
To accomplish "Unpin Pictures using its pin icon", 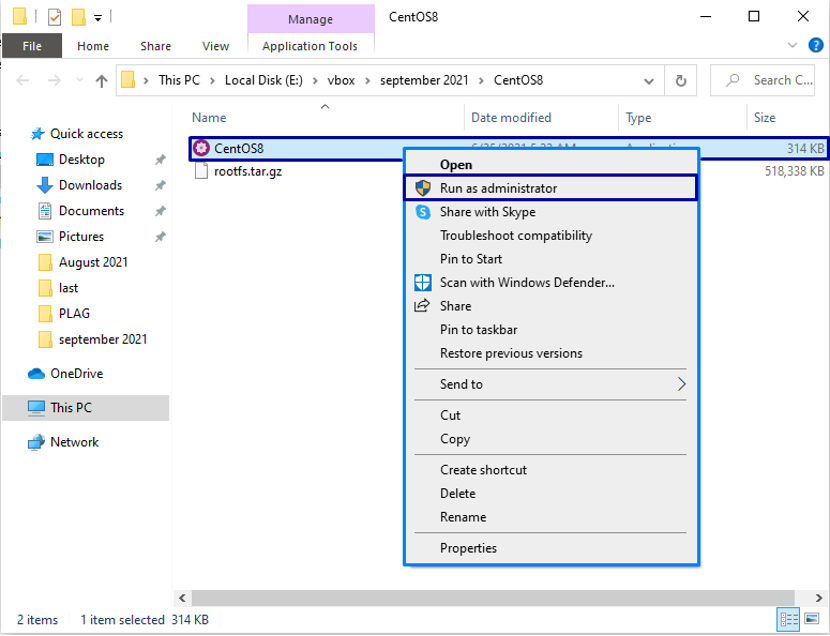I will [160, 237].
